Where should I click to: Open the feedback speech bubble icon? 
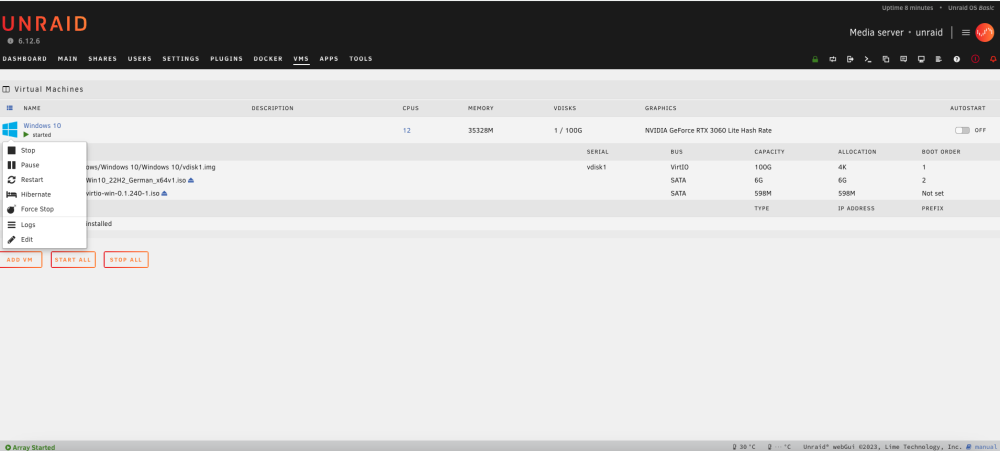(x=904, y=59)
